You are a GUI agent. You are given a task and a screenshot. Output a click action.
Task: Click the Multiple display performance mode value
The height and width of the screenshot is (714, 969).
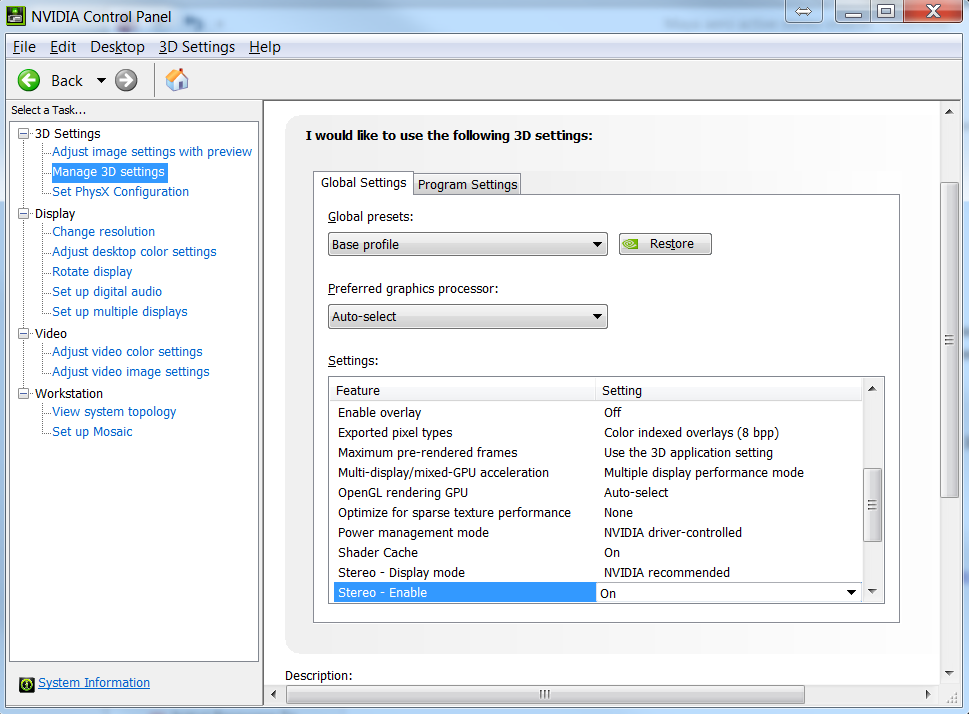(704, 472)
